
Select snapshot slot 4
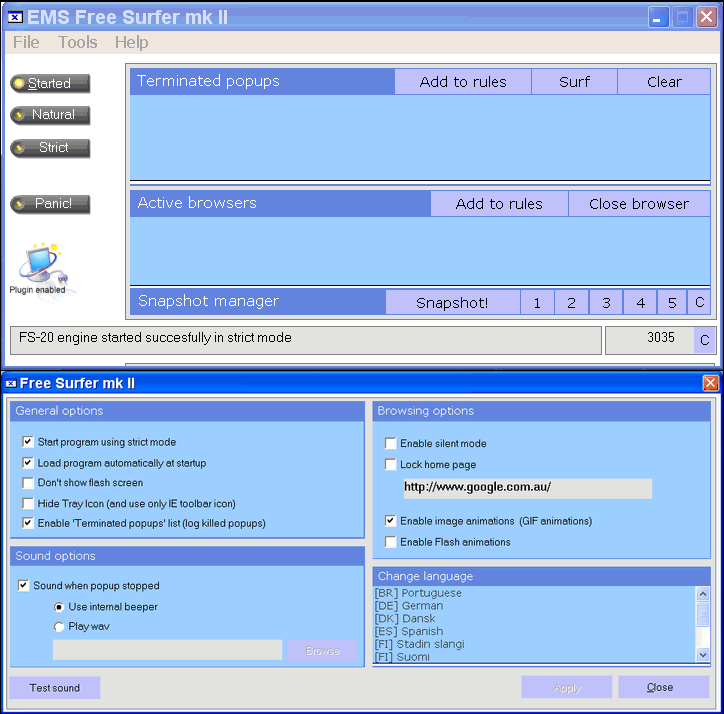coord(640,303)
